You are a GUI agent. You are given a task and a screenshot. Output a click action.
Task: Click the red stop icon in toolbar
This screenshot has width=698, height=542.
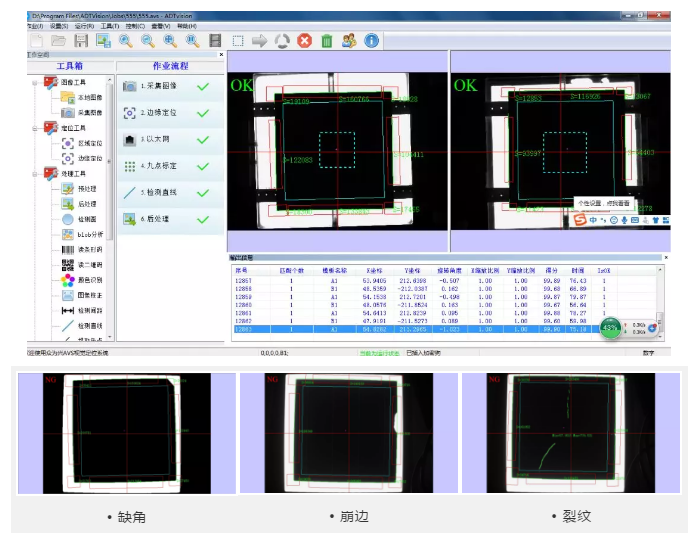click(304, 41)
